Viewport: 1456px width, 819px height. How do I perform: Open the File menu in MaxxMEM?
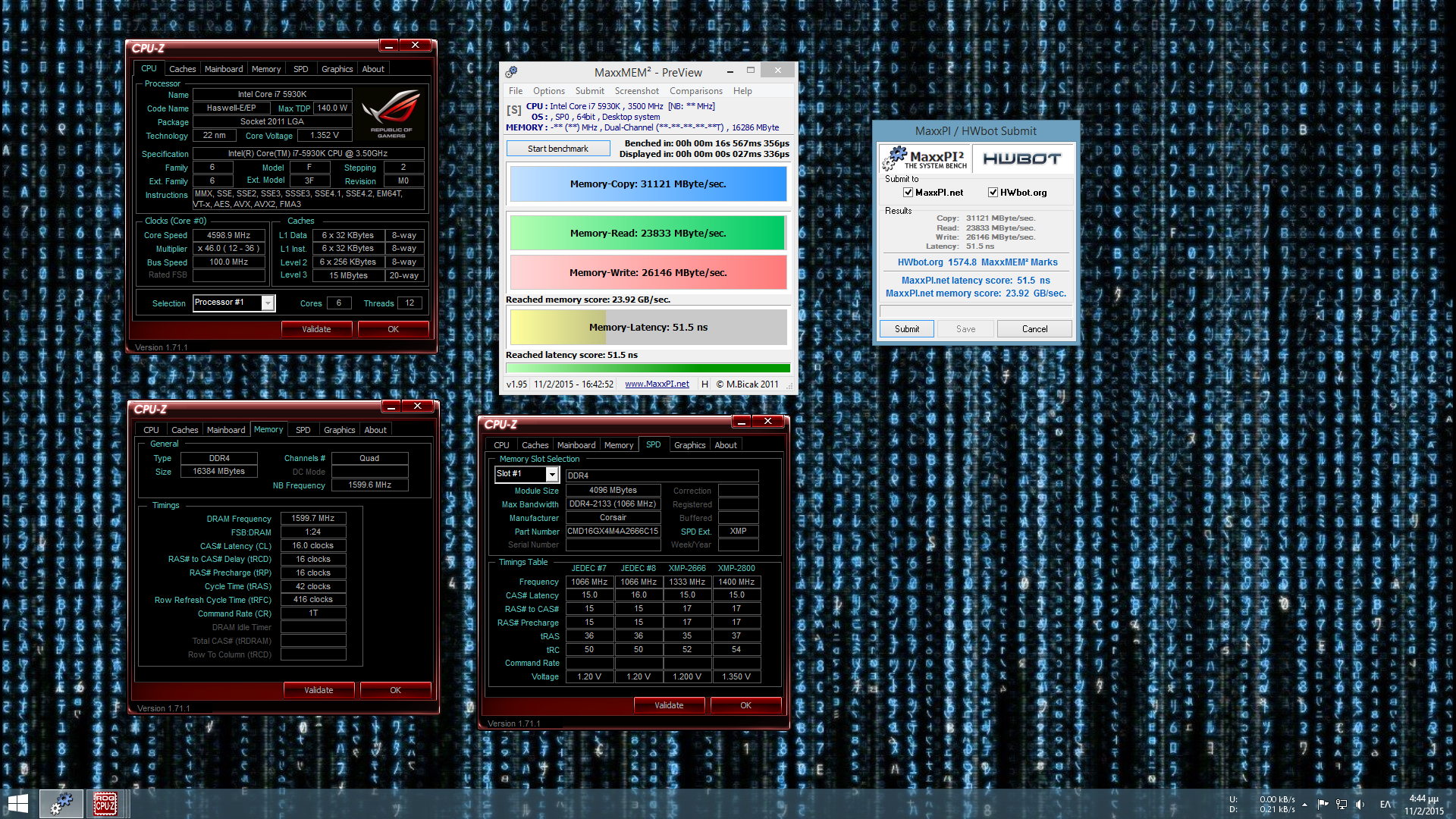pyautogui.click(x=516, y=91)
